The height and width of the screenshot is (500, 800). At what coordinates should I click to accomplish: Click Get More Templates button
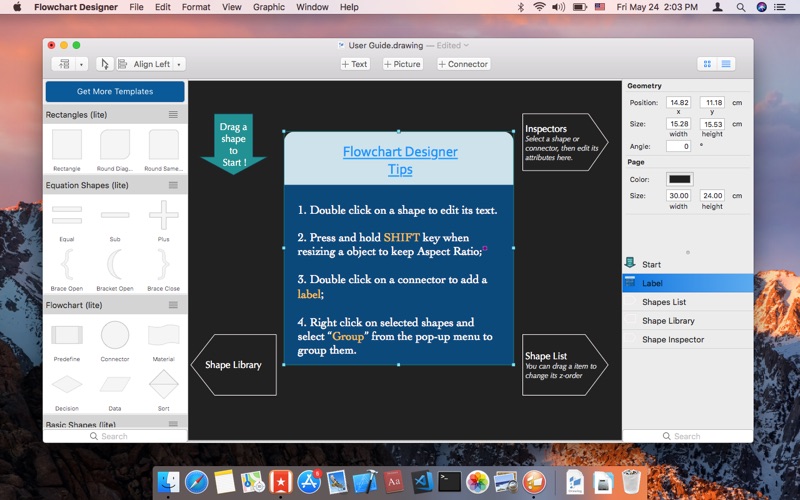pyautogui.click(x=115, y=92)
